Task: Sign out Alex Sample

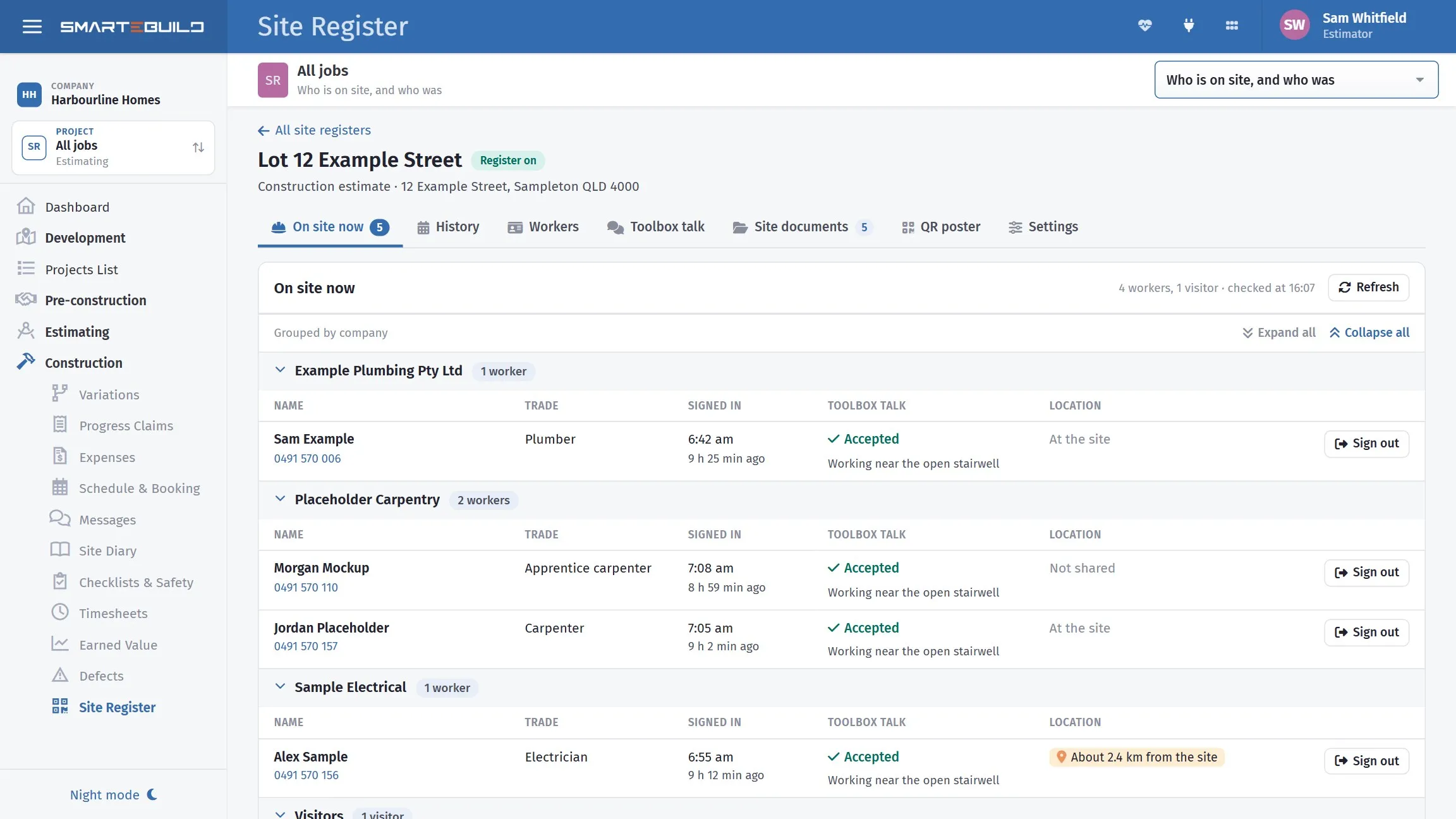Action: [x=1366, y=761]
